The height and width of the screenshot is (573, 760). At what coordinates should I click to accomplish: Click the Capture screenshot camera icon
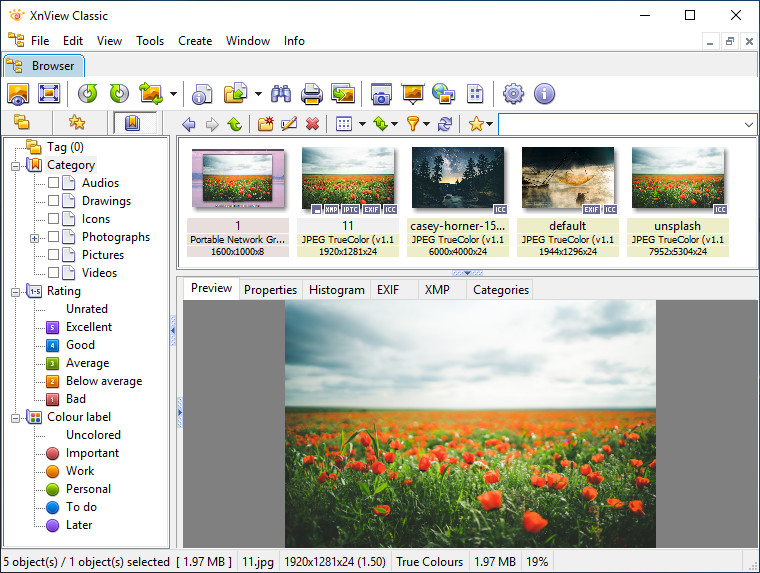click(381, 94)
